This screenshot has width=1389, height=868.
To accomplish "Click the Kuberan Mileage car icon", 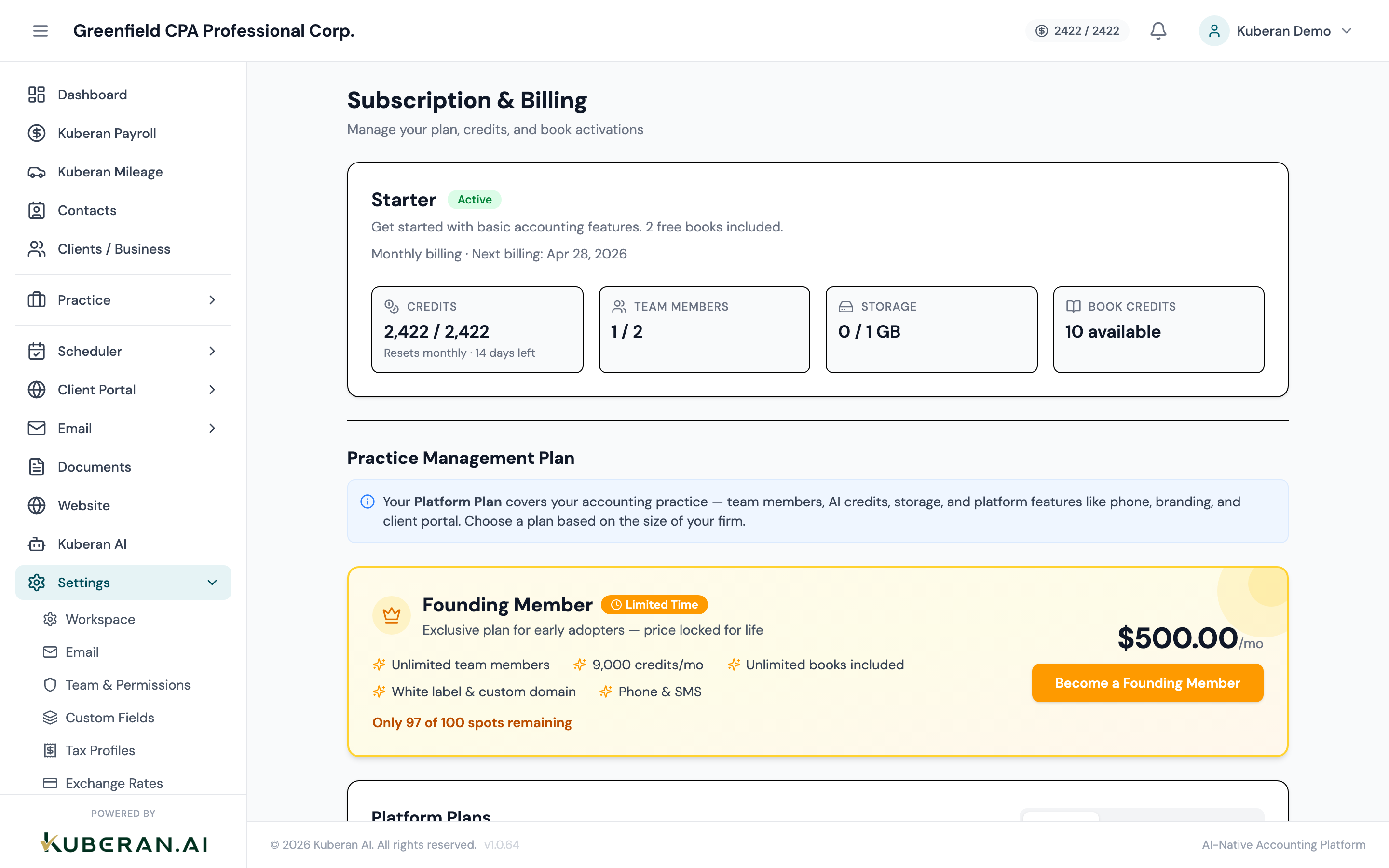I will [x=37, y=172].
